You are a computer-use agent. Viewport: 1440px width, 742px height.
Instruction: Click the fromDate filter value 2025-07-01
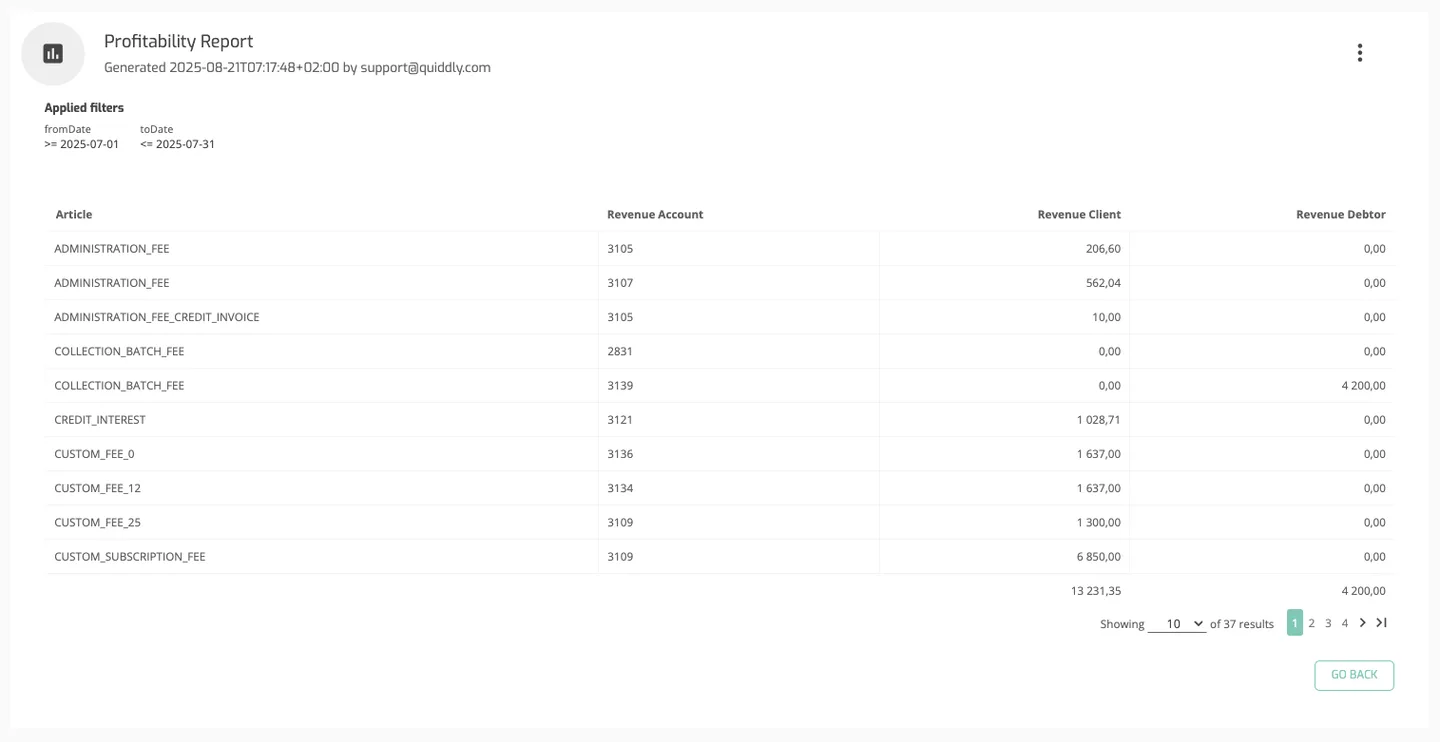[x=82, y=144]
